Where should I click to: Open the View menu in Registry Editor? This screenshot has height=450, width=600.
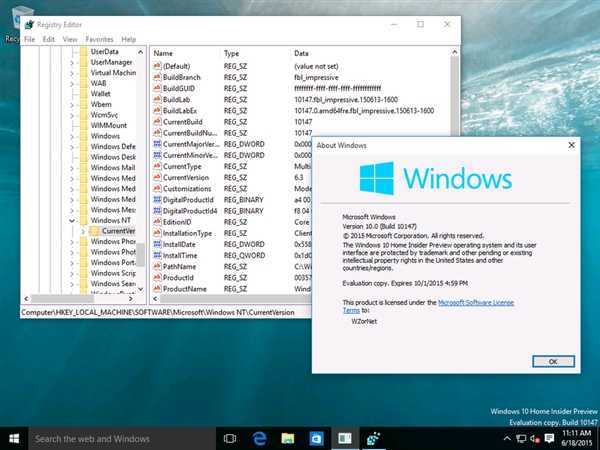tap(70, 39)
